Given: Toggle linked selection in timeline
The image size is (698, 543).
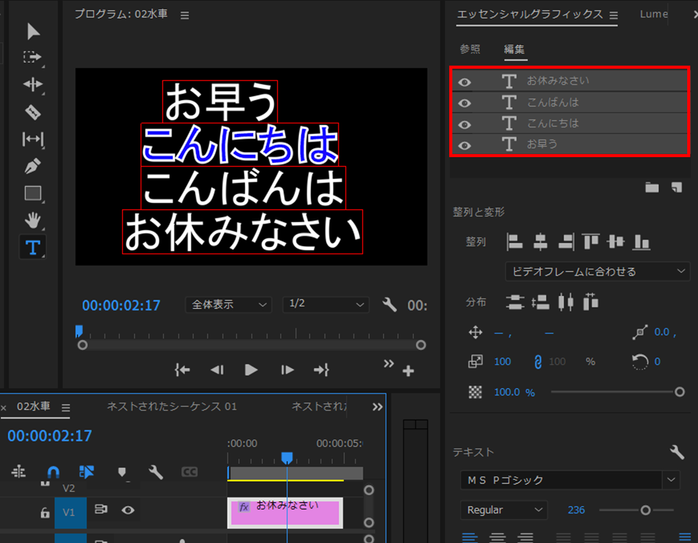Looking at the screenshot, I should (86, 472).
